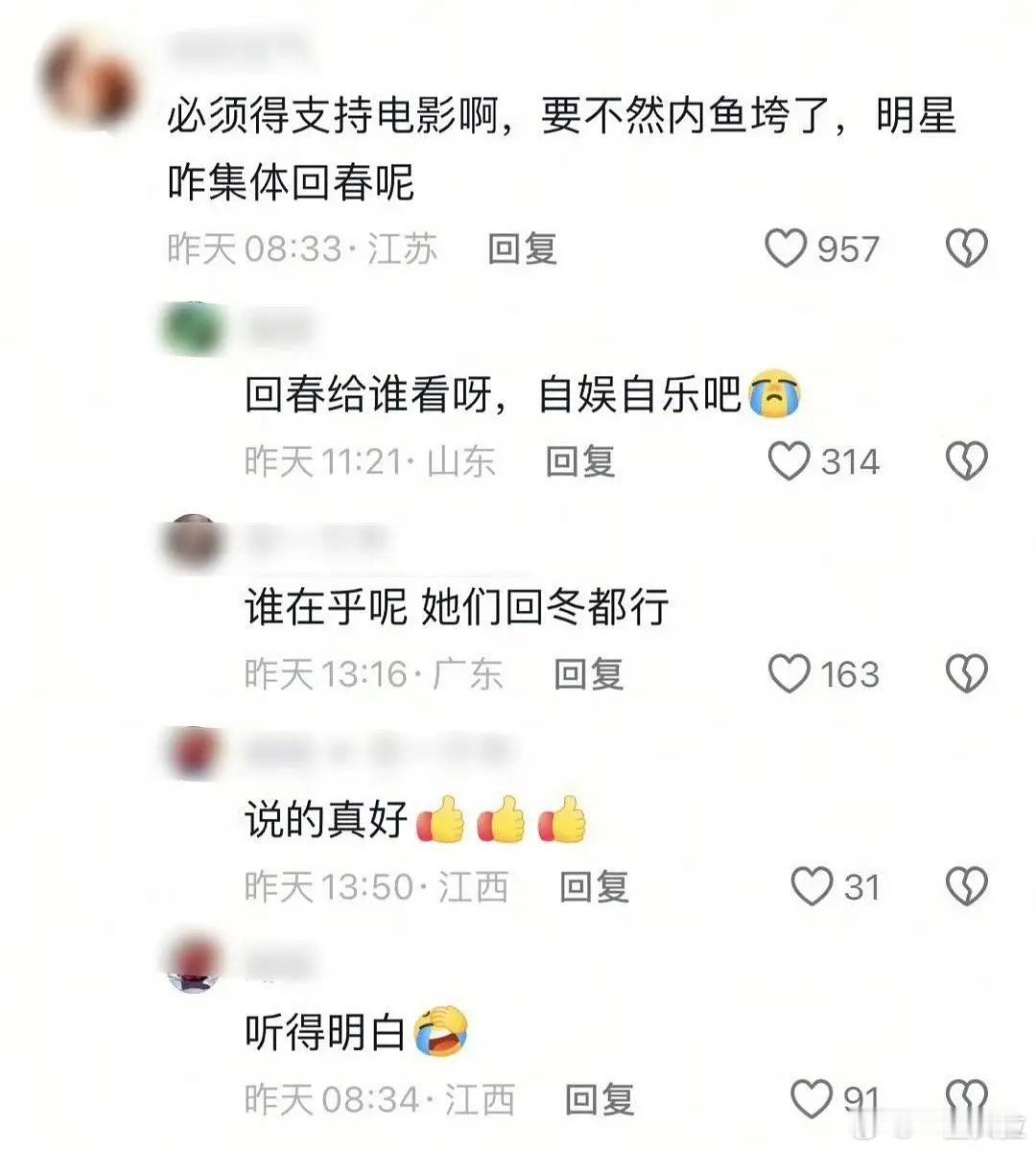Screen dimensions: 1036x1150
Task: Tap 回复 under the 广东 reply
Action: click(588, 674)
